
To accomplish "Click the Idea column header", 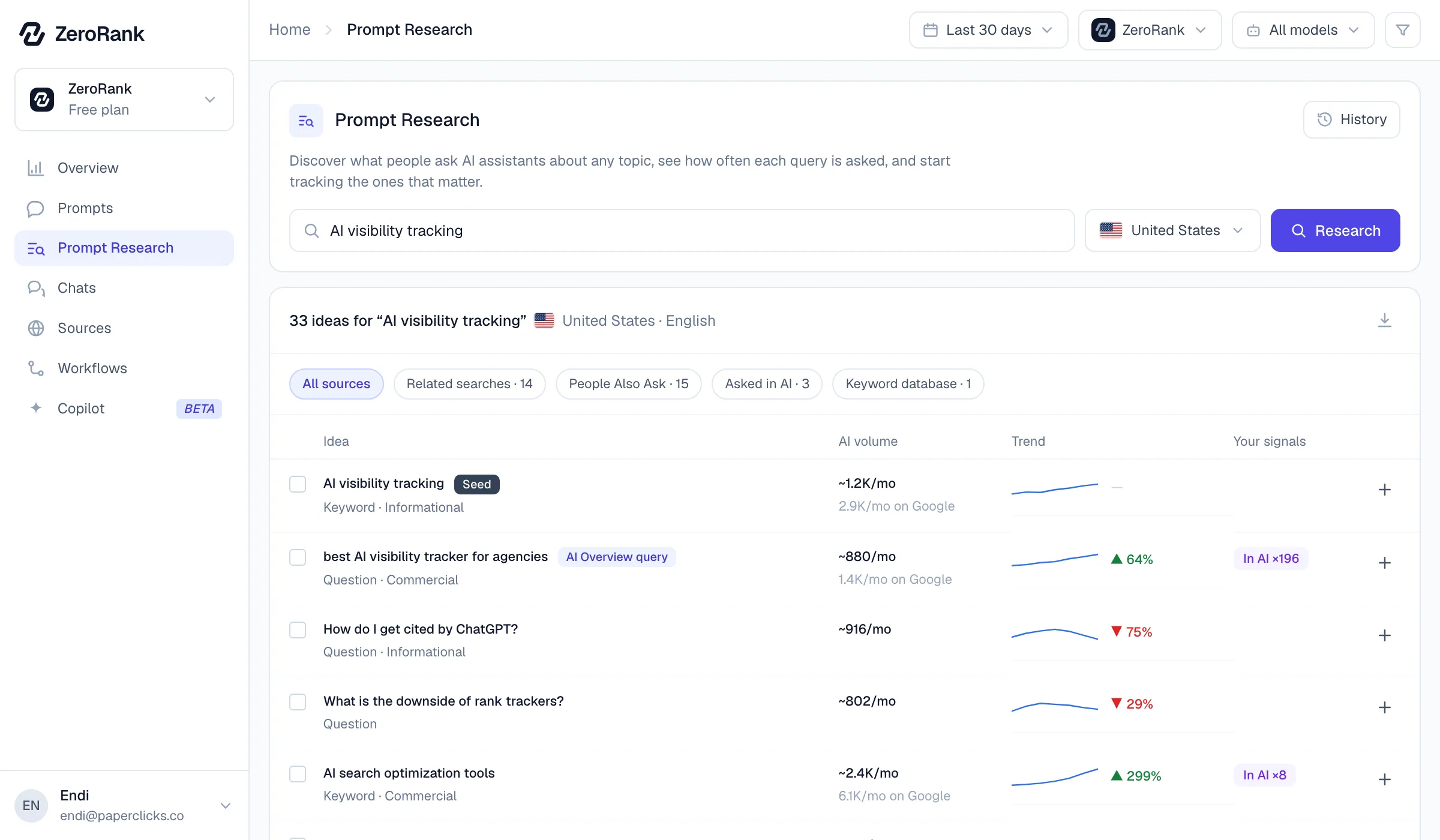I will (x=336, y=442).
